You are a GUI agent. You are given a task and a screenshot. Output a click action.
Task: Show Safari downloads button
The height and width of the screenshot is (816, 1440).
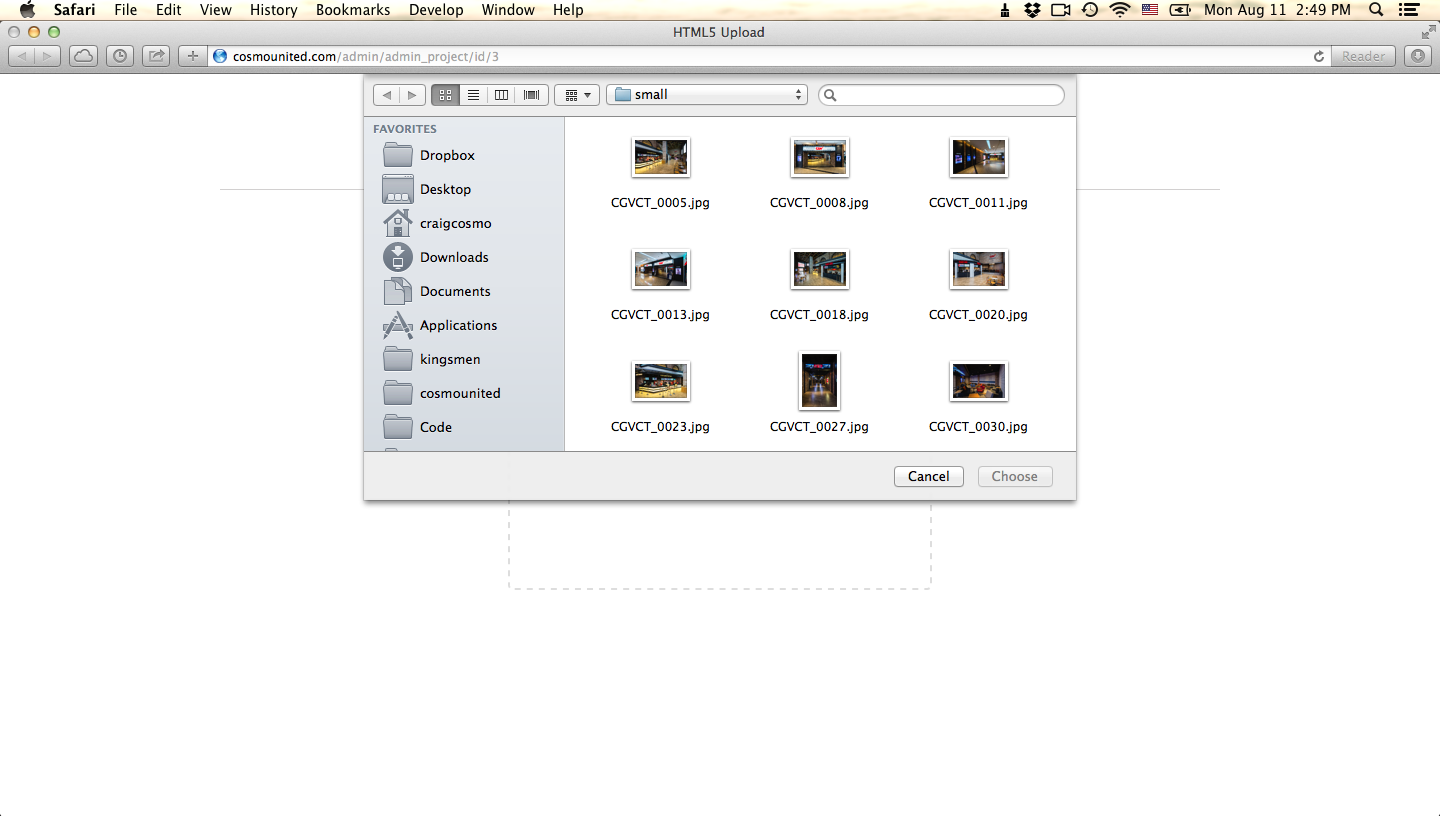[x=1417, y=56]
